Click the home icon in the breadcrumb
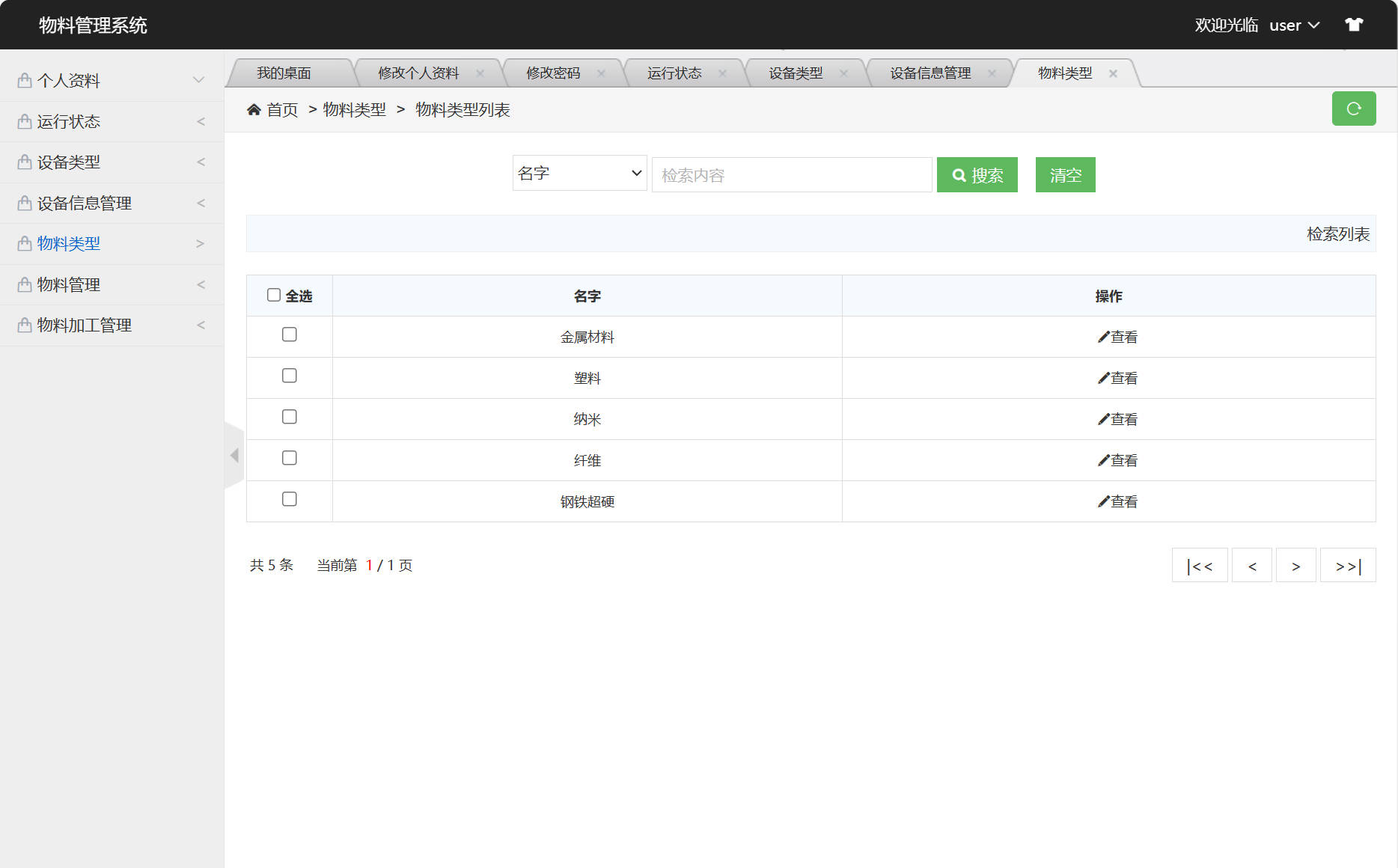This screenshot has height=868, width=1398. pyautogui.click(x=254, y=109)
